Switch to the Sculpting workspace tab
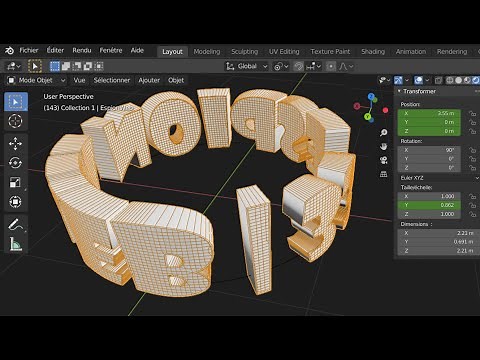This screenshot has width=480, height=360. point(245,52)
